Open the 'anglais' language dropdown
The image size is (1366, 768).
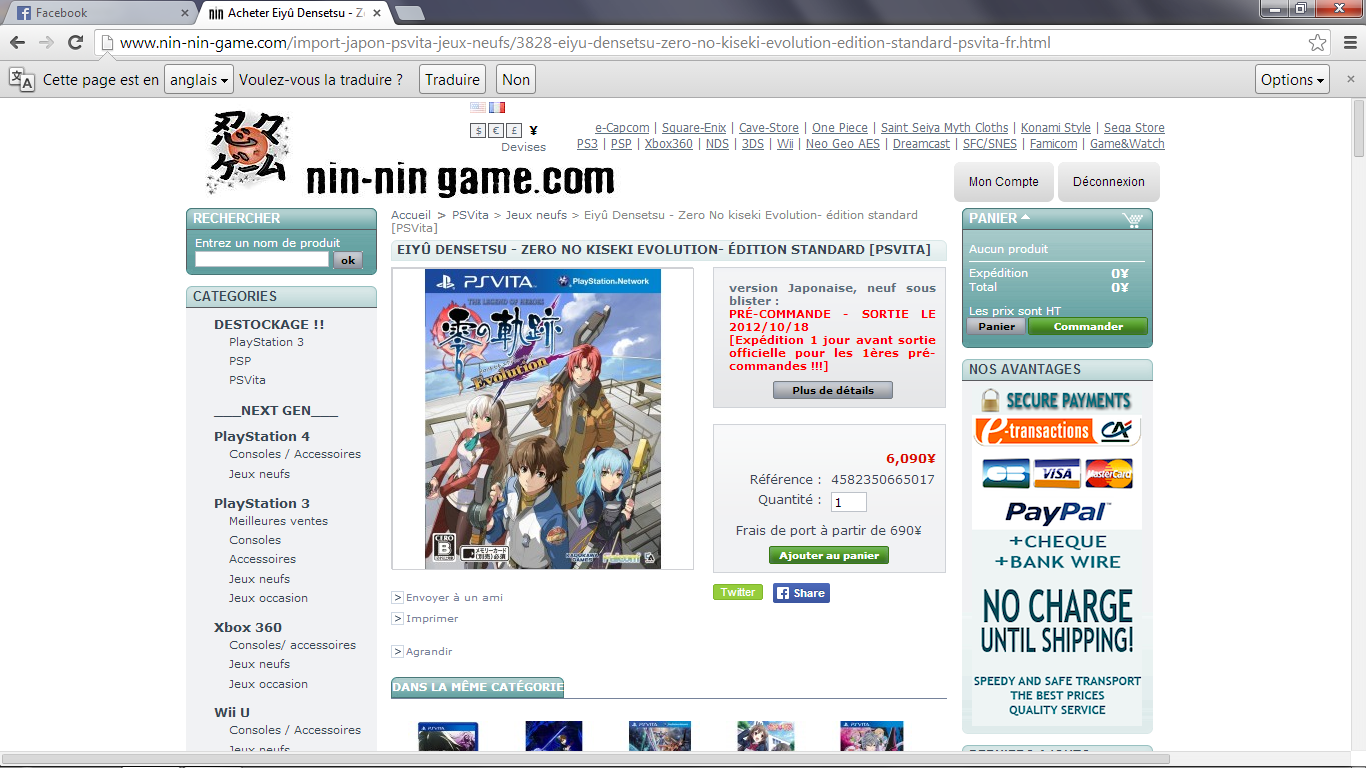click(x=199, y=80)
